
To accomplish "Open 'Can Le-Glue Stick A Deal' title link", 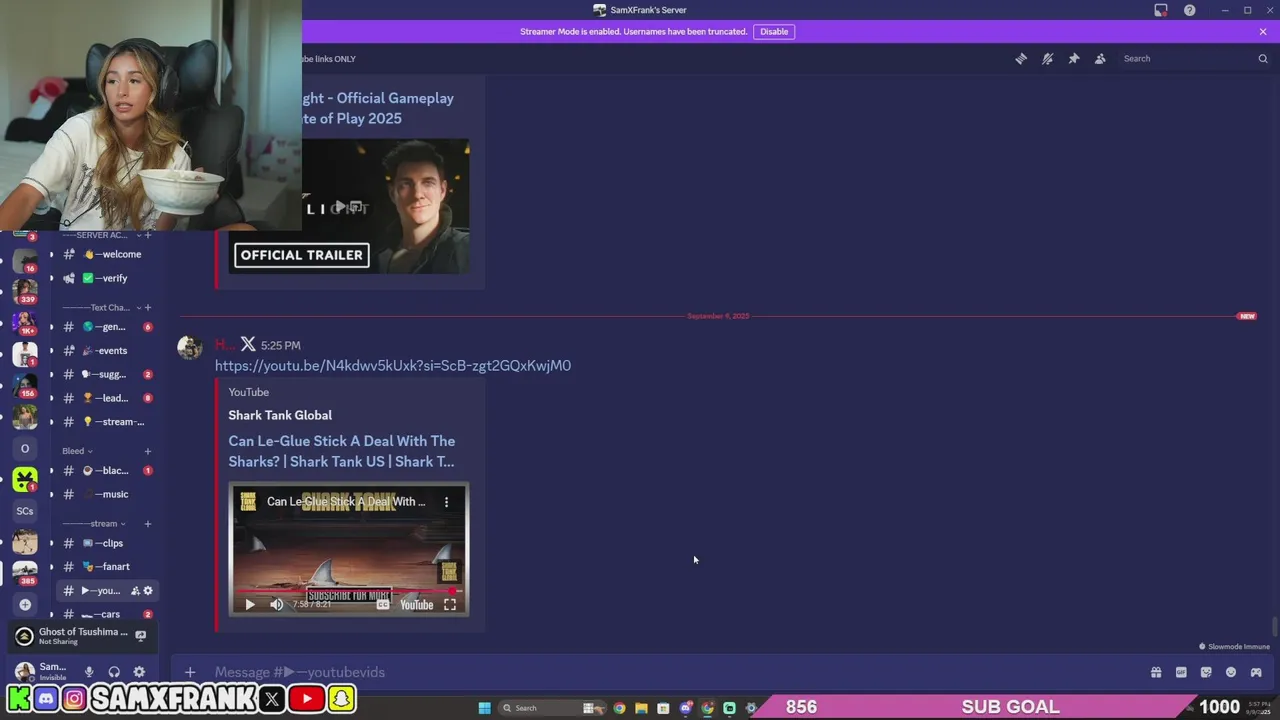I will click(342, 451).
